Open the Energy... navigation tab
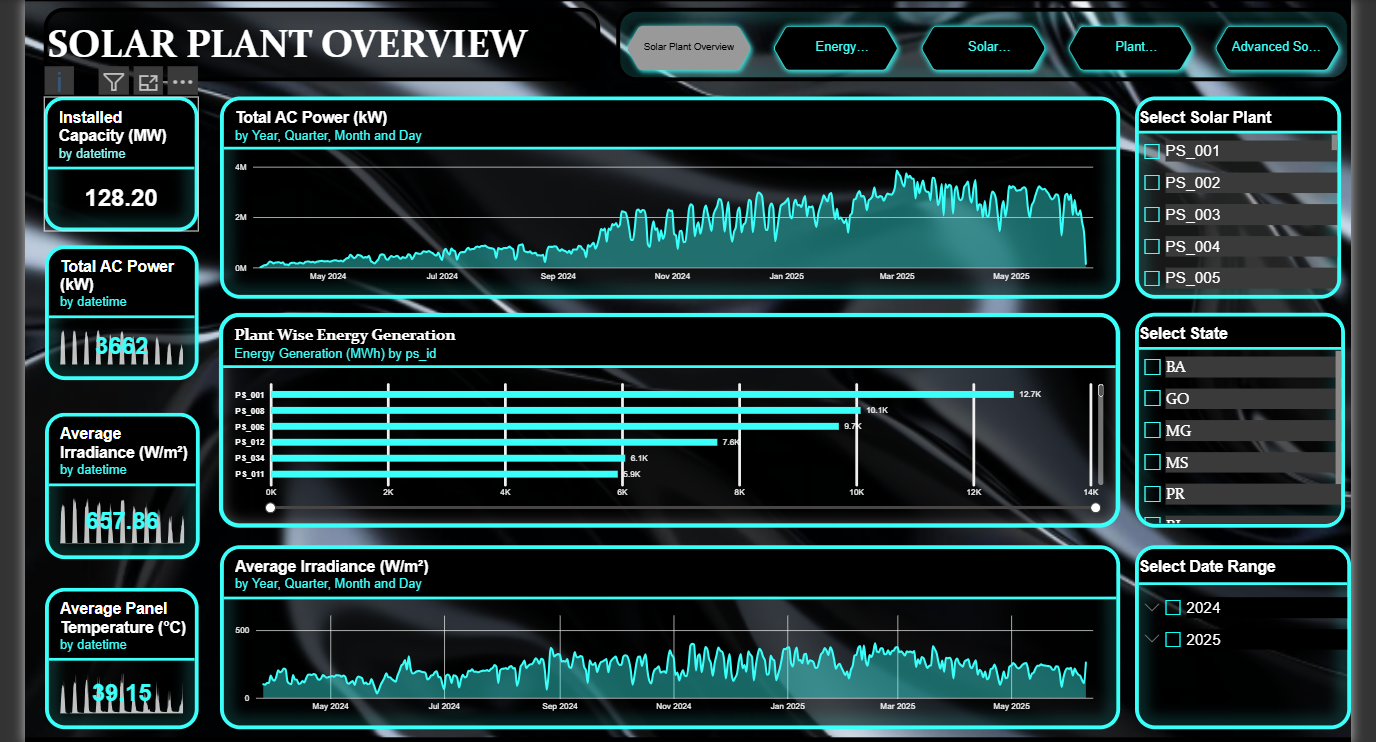 (836, 47)
